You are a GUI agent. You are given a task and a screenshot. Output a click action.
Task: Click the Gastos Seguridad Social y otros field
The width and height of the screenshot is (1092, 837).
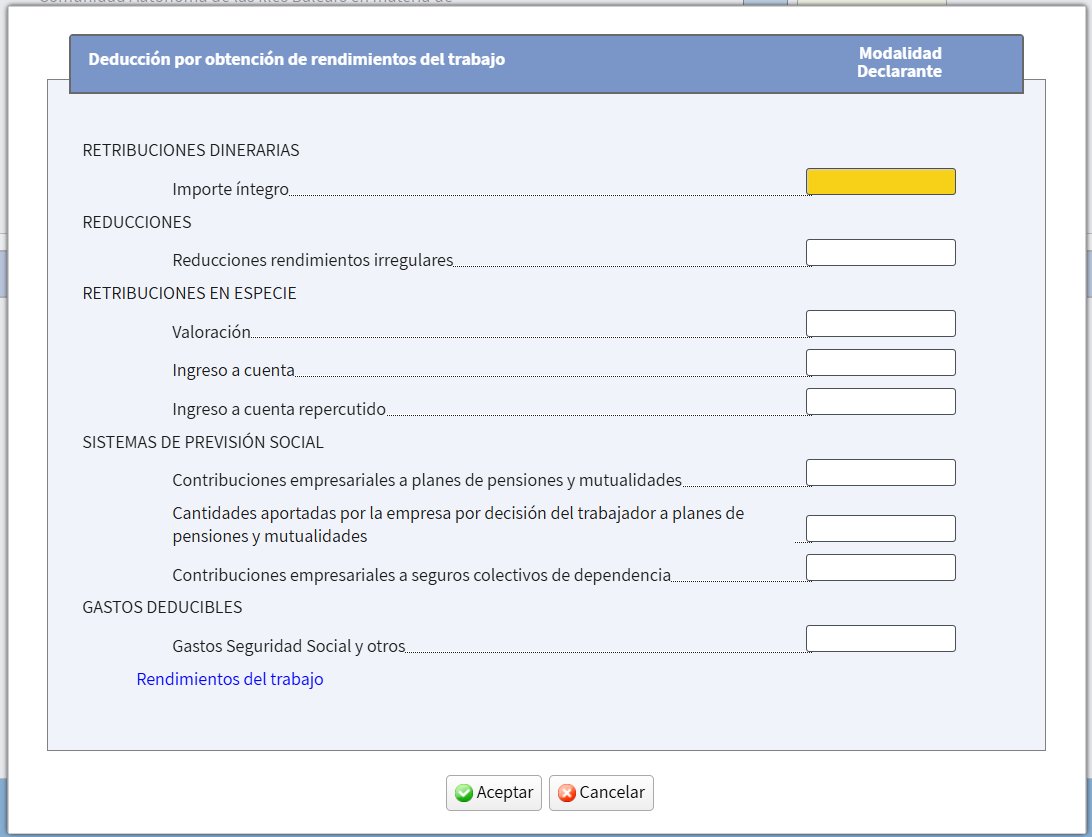pyautogui.click(x=880, y=637)
